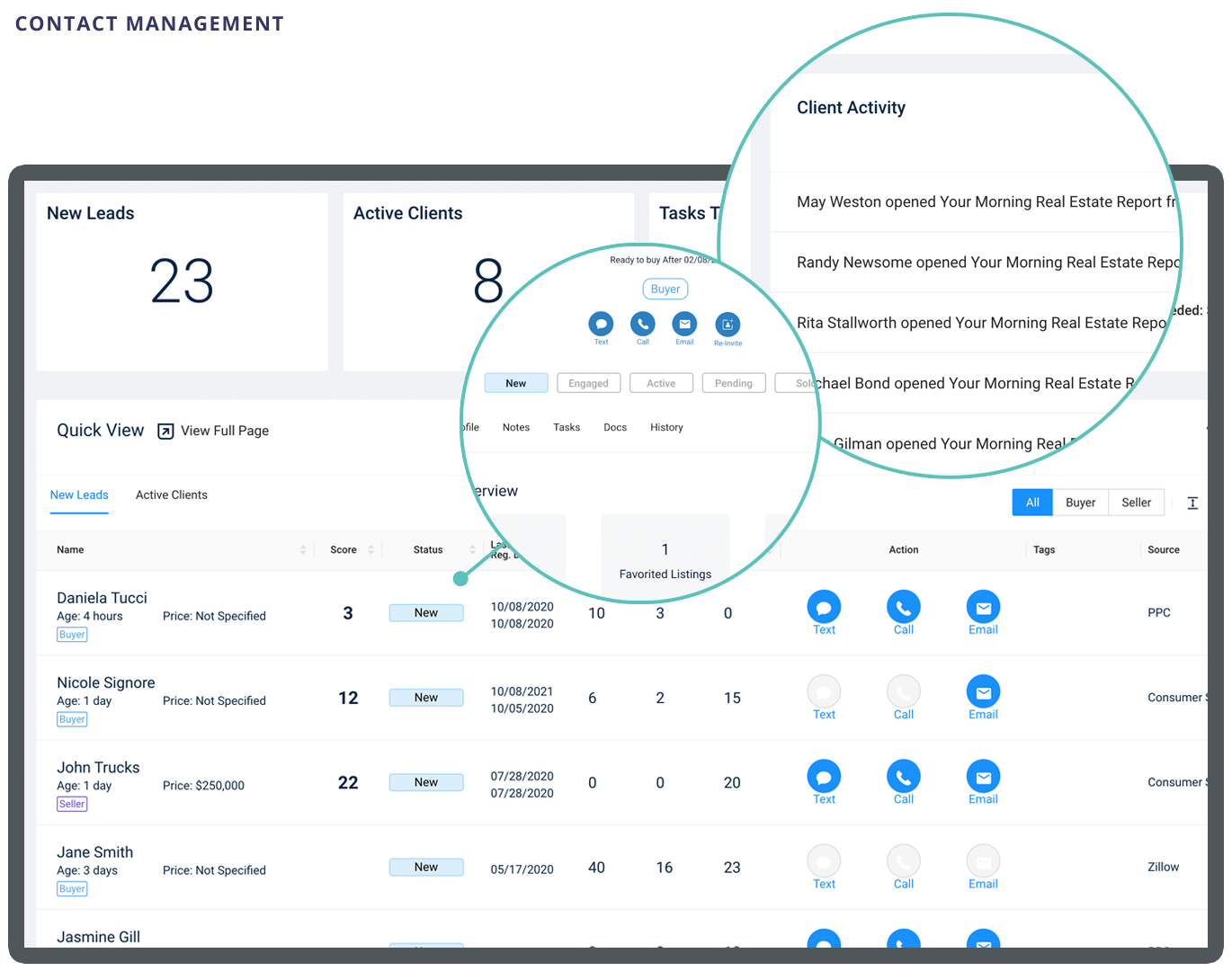Email Nicole Signore via the envelope icon
The width and height of the screenshot is (1232, 971).
tap(982, 692)
